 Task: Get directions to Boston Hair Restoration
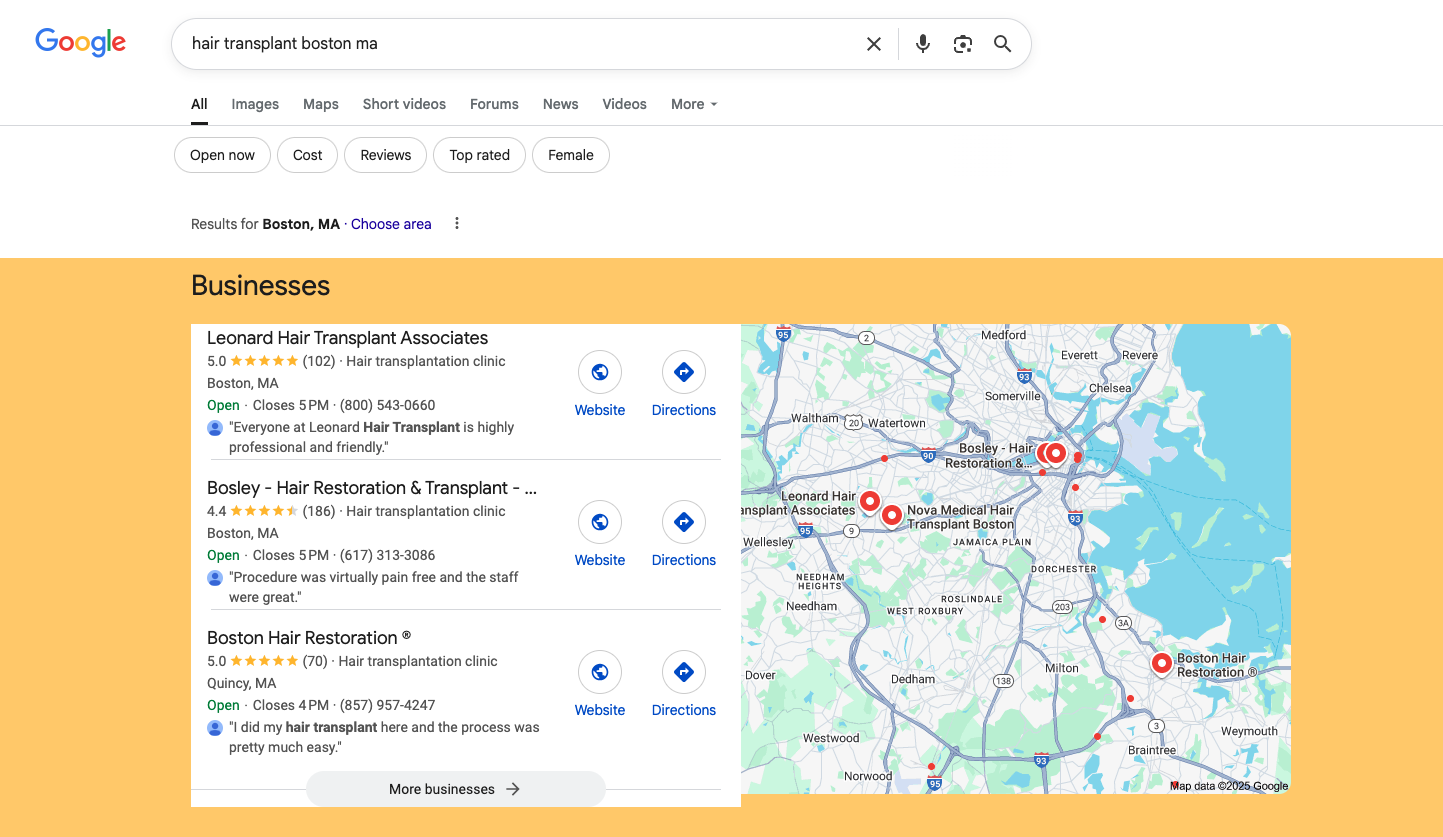click(684, 672)
